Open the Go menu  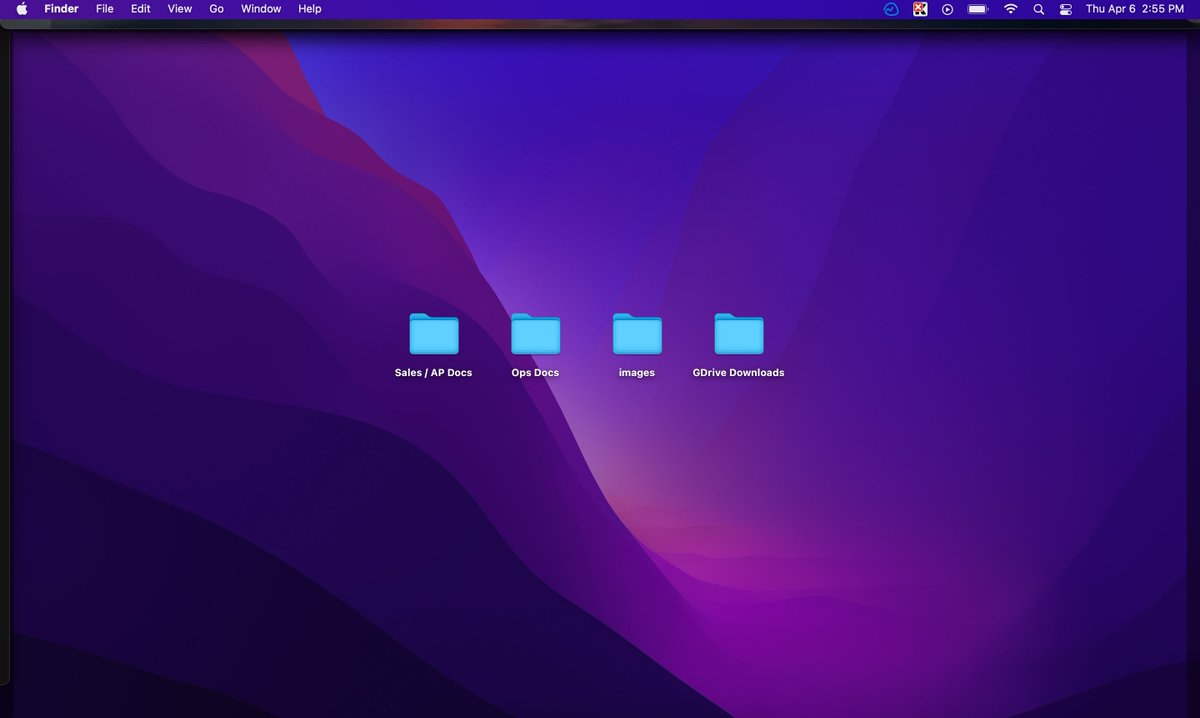(216, 9)
